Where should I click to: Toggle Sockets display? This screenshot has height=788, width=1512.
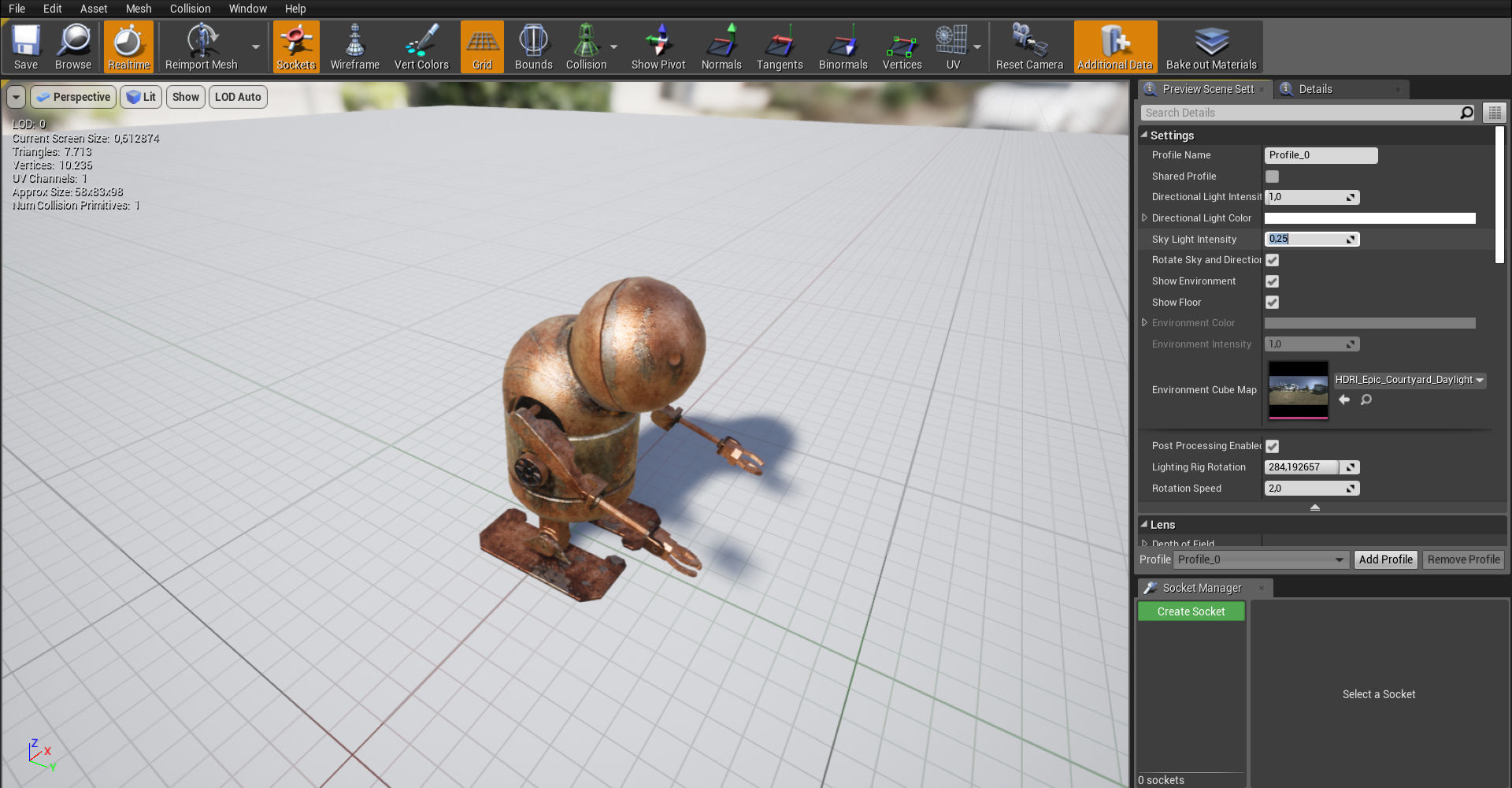click(296, 47)
